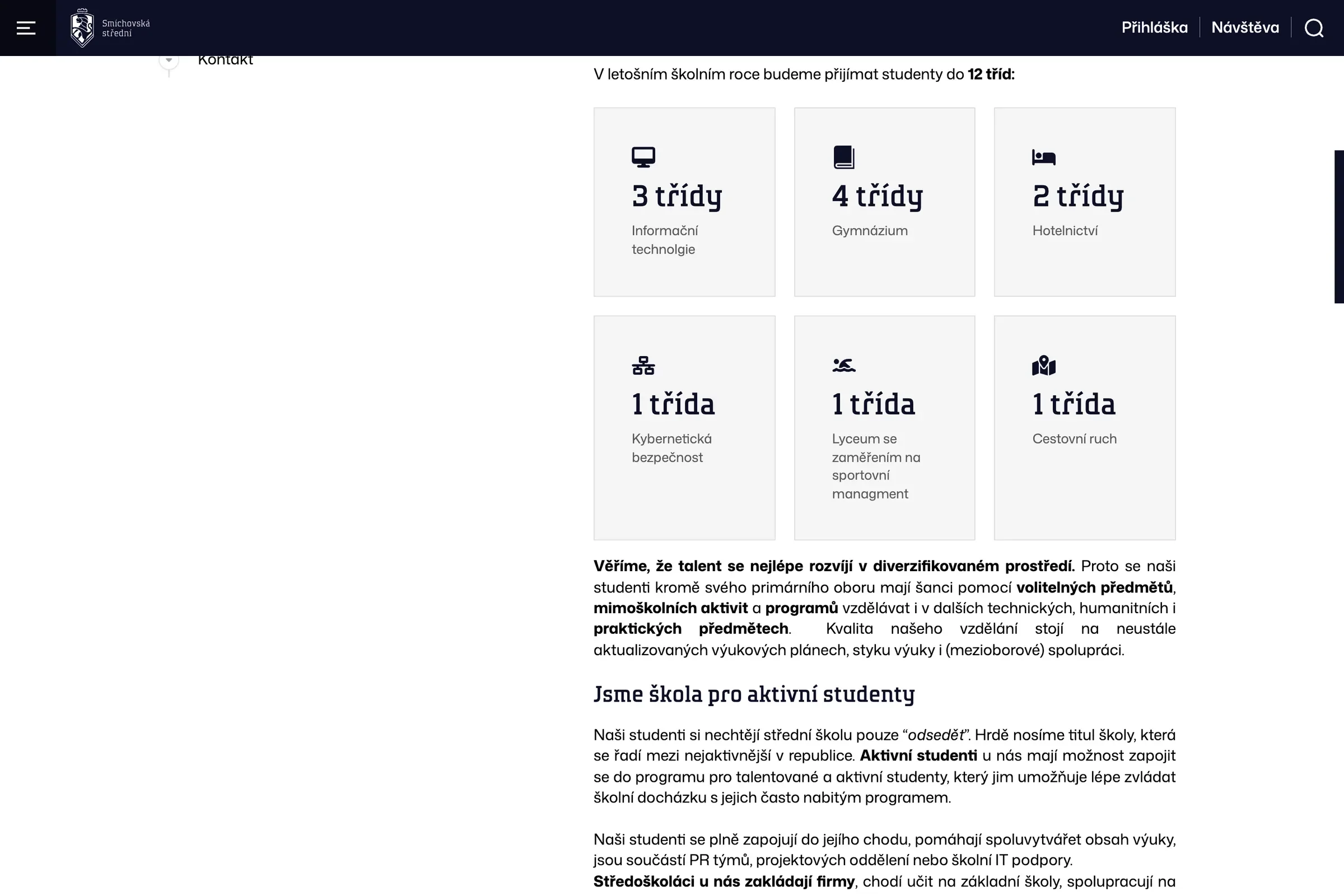Open the search magnifier icon
The image size is (1344, 896).
(1314, 27)
